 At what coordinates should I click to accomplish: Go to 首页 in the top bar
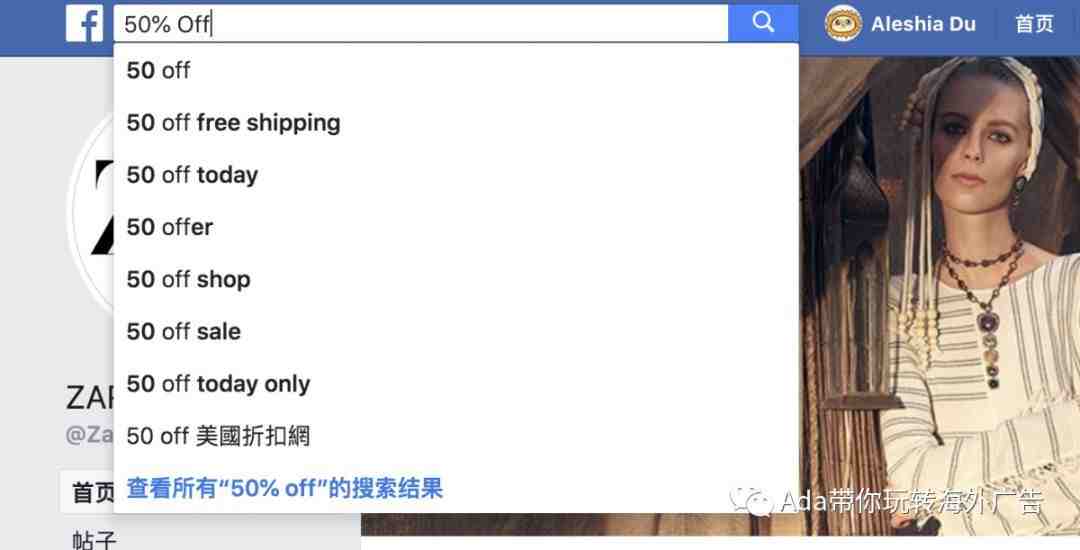(x=1034, y=24)
